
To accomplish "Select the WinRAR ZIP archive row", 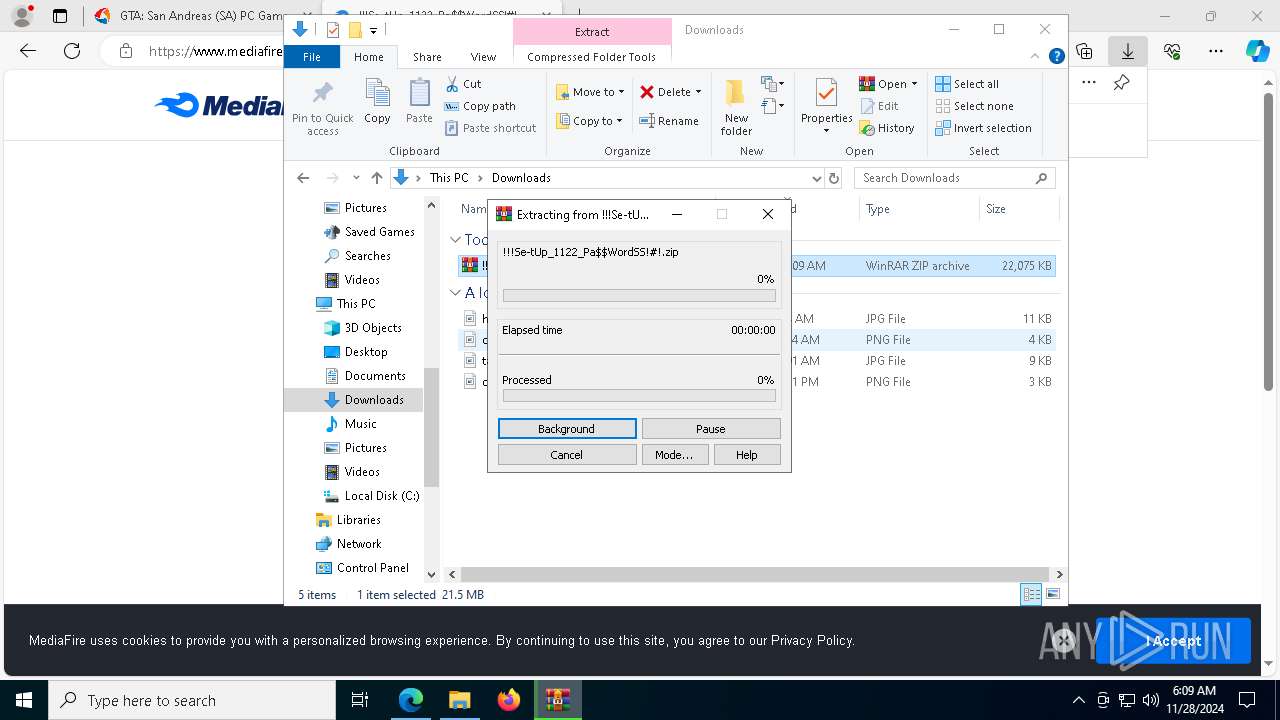I will click(x=756, y=266).
